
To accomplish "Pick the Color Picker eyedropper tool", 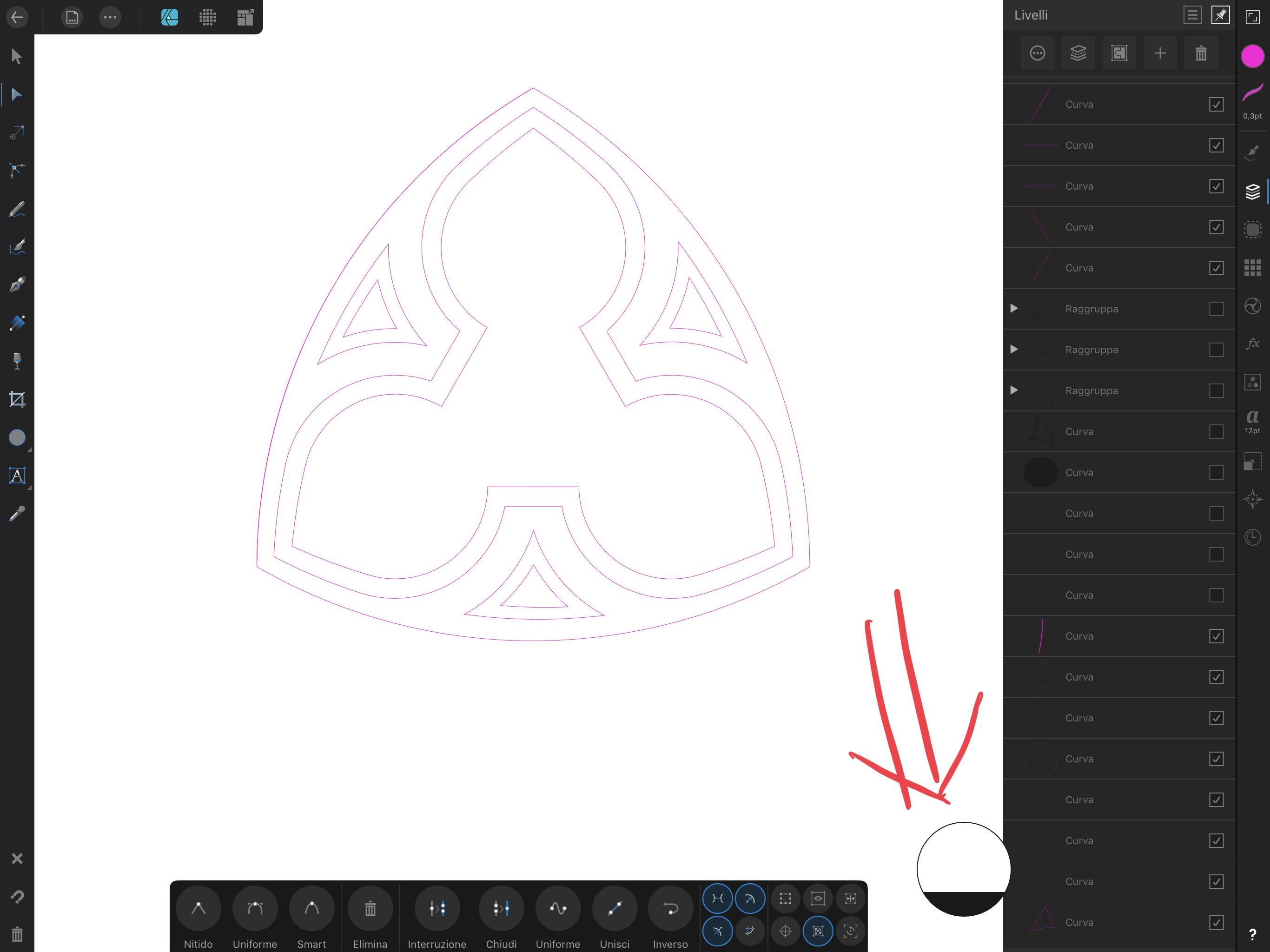I will point(17,513).
